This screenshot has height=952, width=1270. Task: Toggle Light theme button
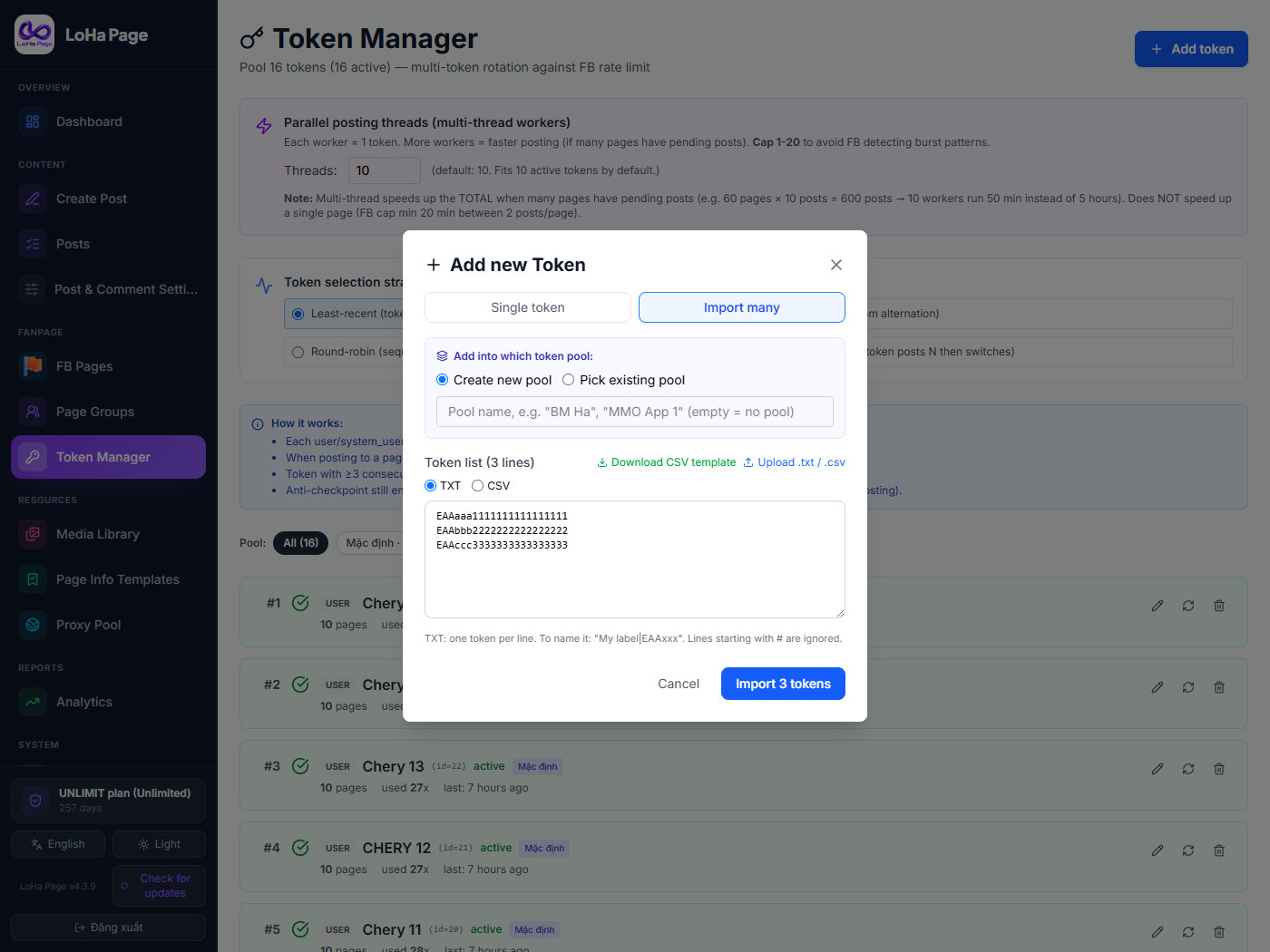coord(159,844)
